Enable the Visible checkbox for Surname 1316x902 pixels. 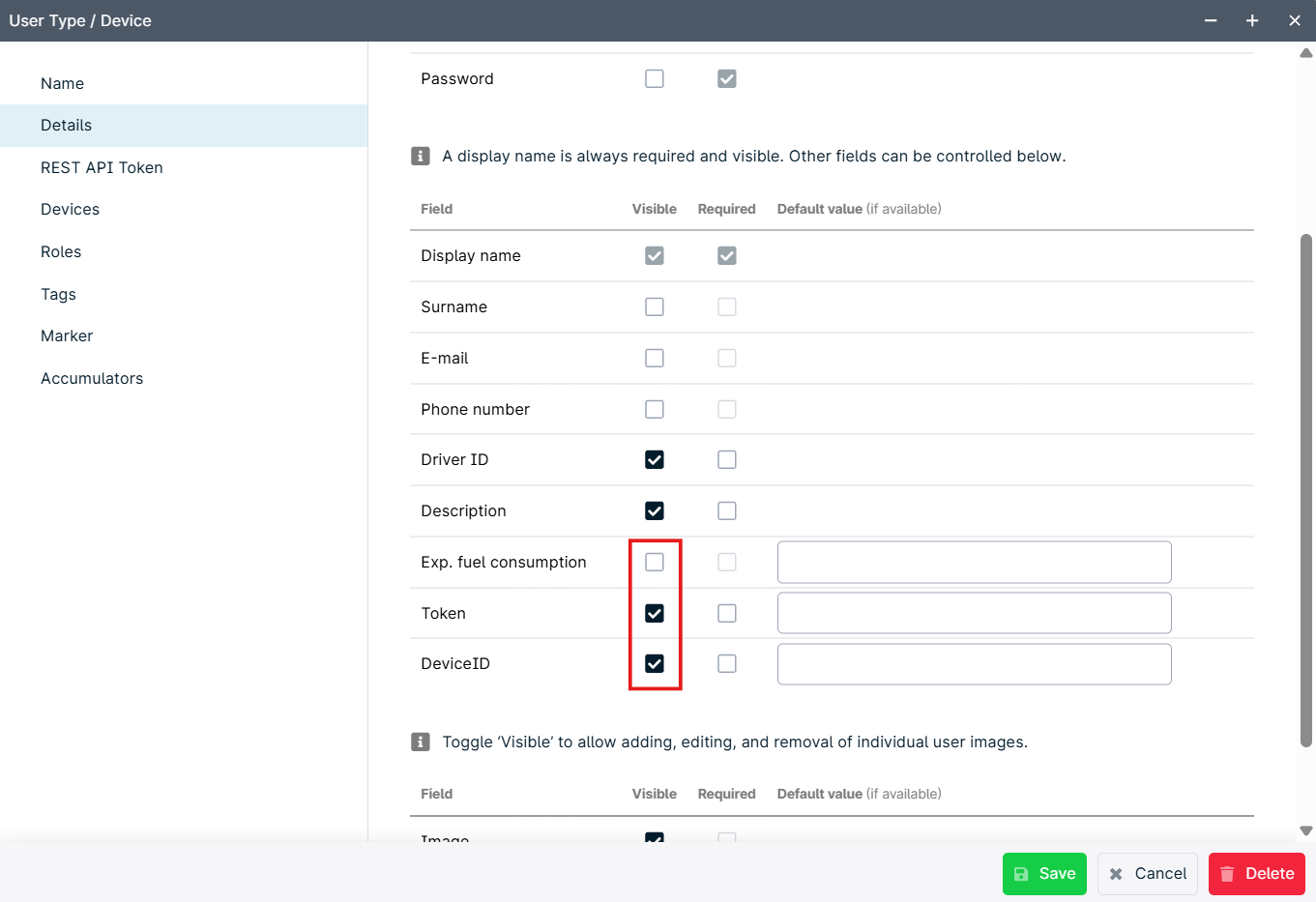655,306
